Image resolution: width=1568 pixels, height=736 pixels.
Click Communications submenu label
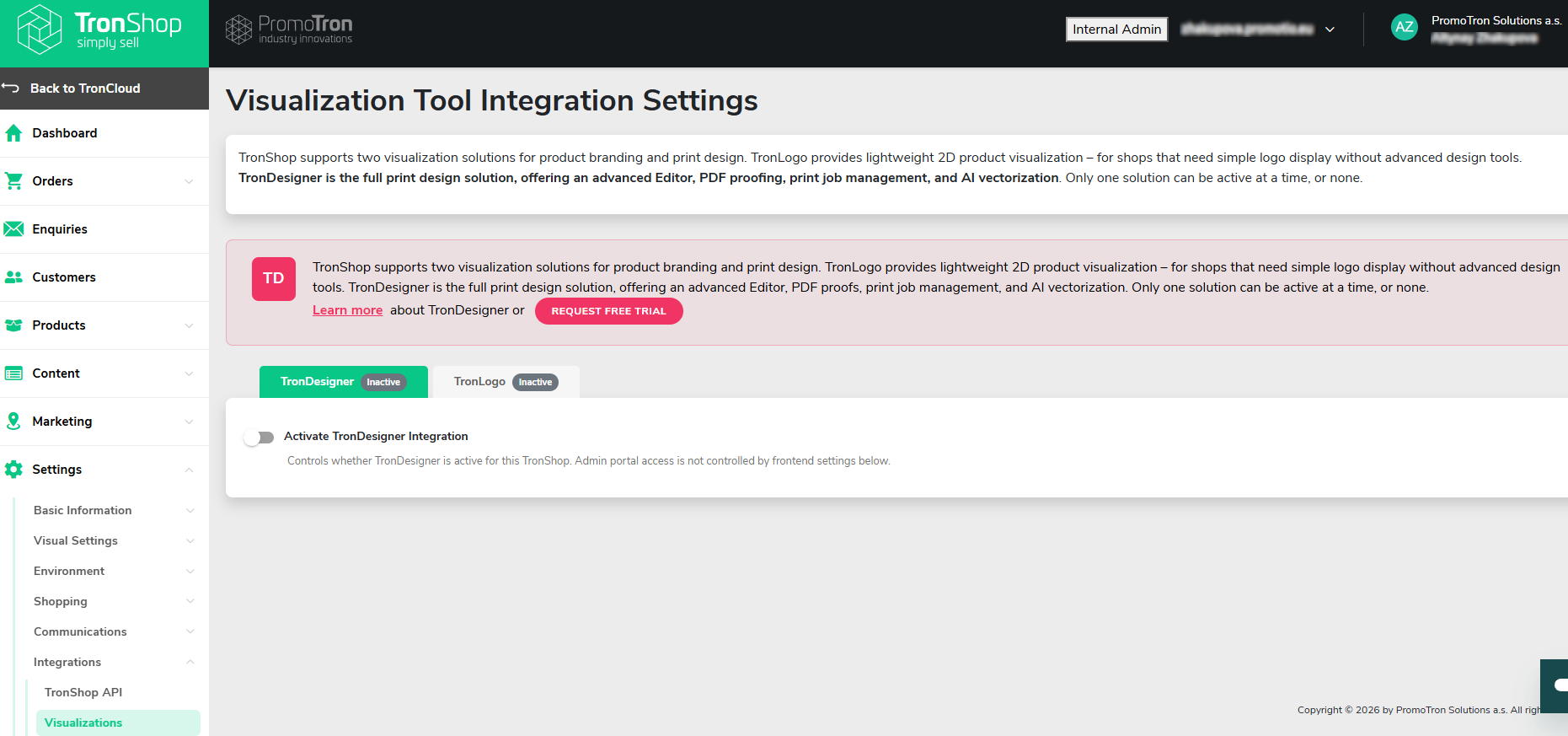[x=80, y=631]
